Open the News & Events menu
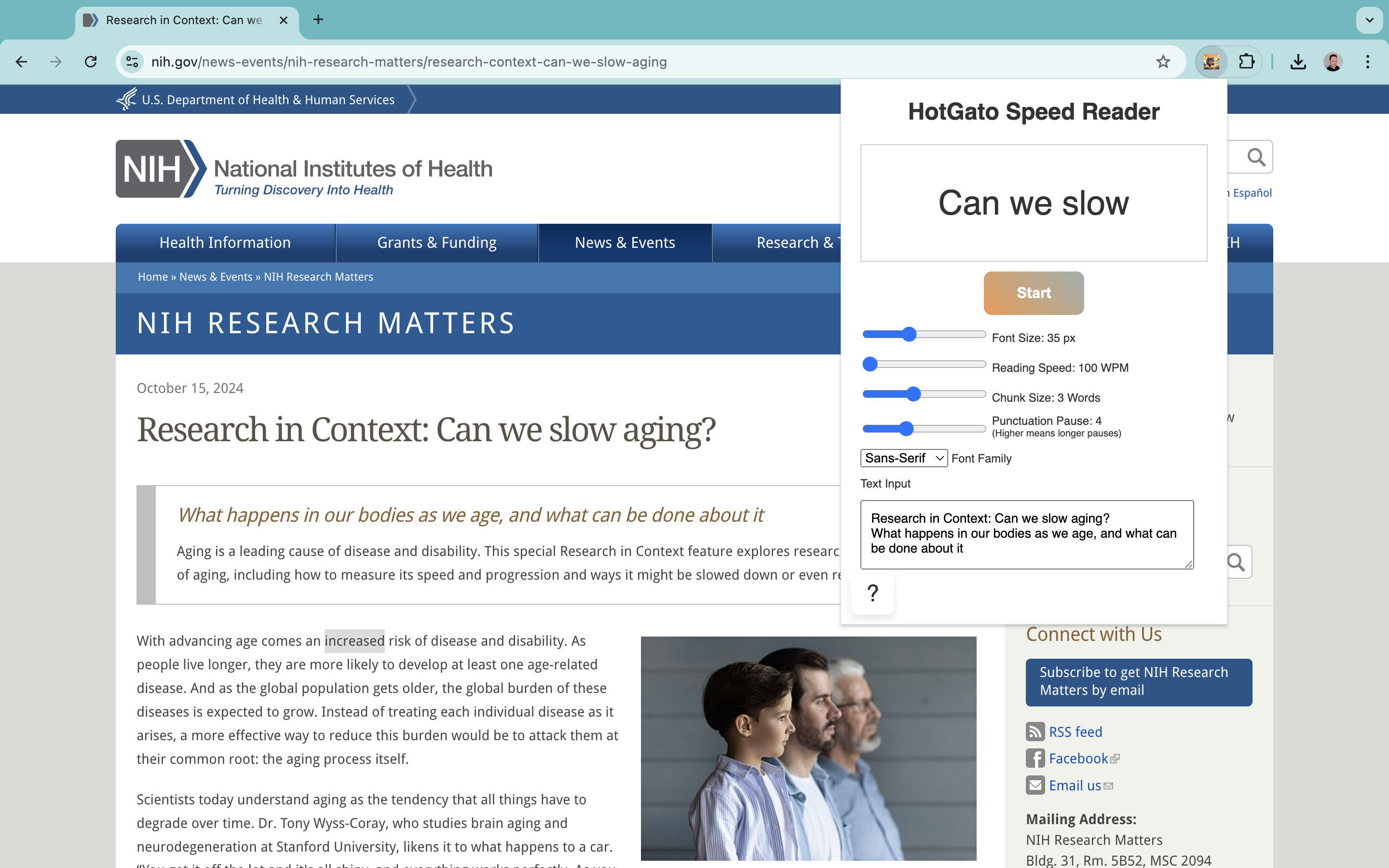 click(625, 243)
